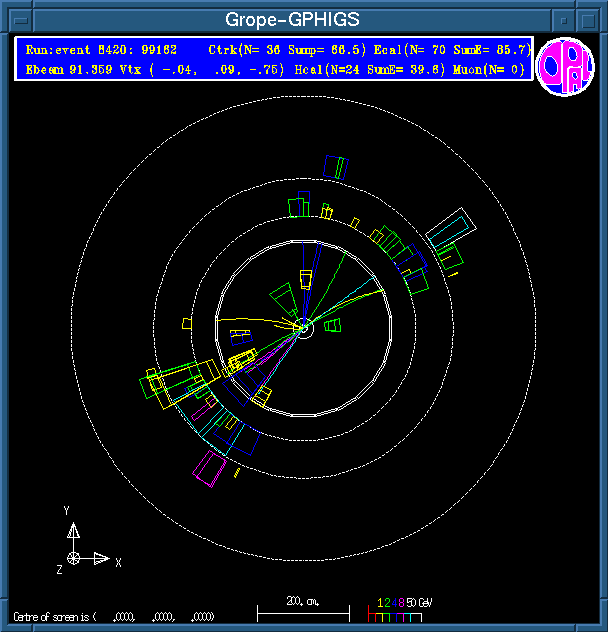608x632 pixels.
Task: Click the OPAL logo in header
Action: 565,66
